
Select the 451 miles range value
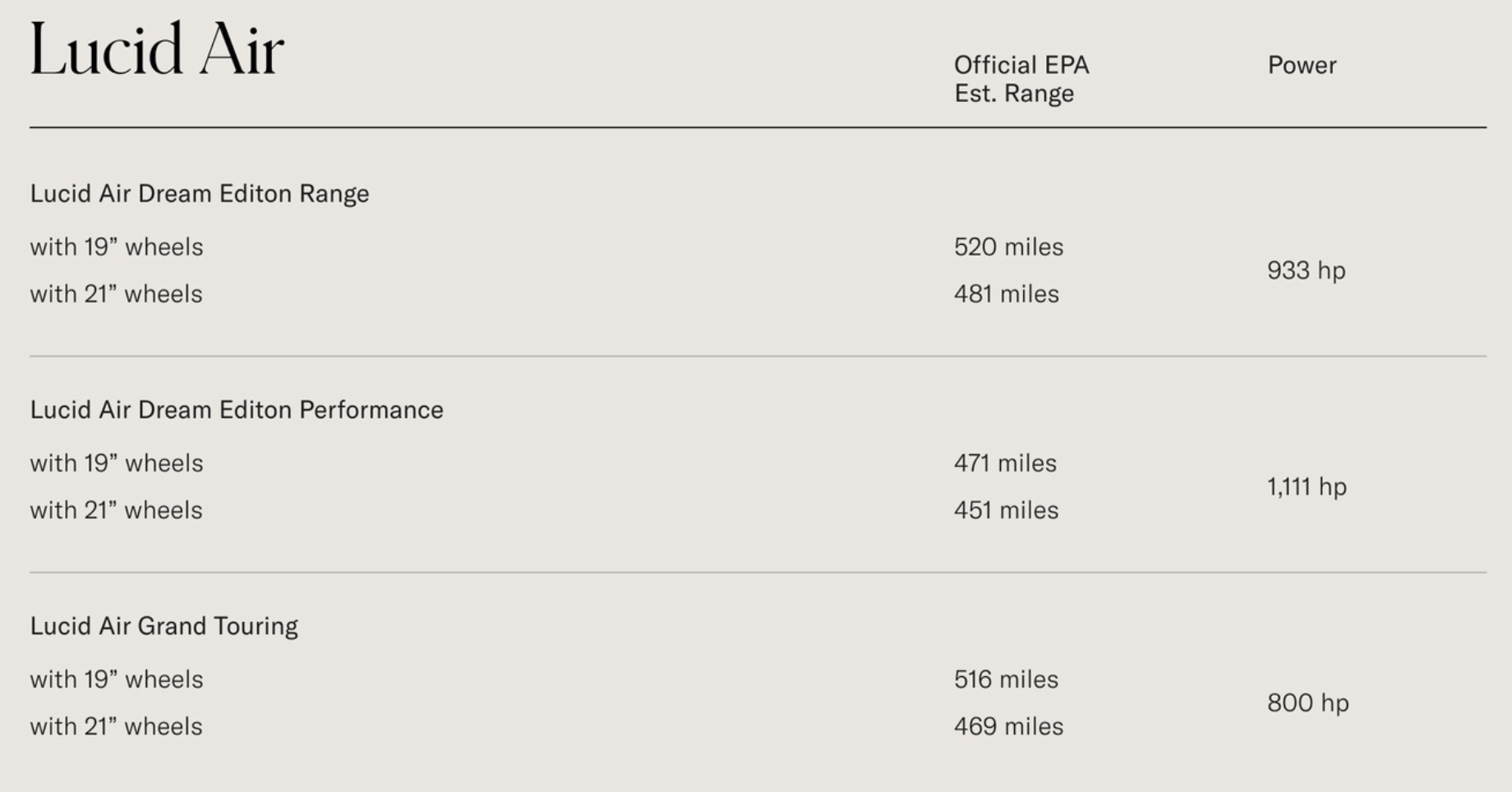[1006, 509]
